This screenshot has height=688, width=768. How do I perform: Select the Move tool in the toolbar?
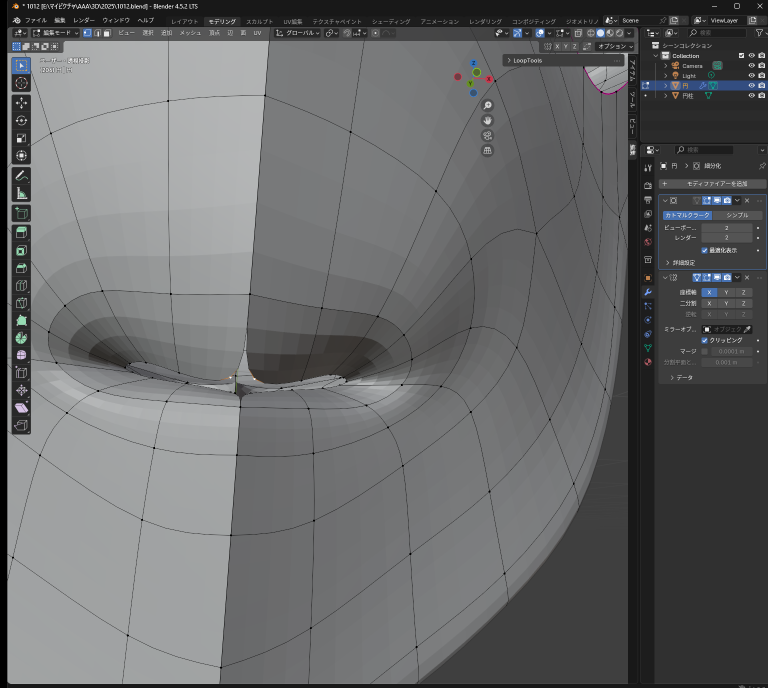pyautogui.click(x=21, y=102)
